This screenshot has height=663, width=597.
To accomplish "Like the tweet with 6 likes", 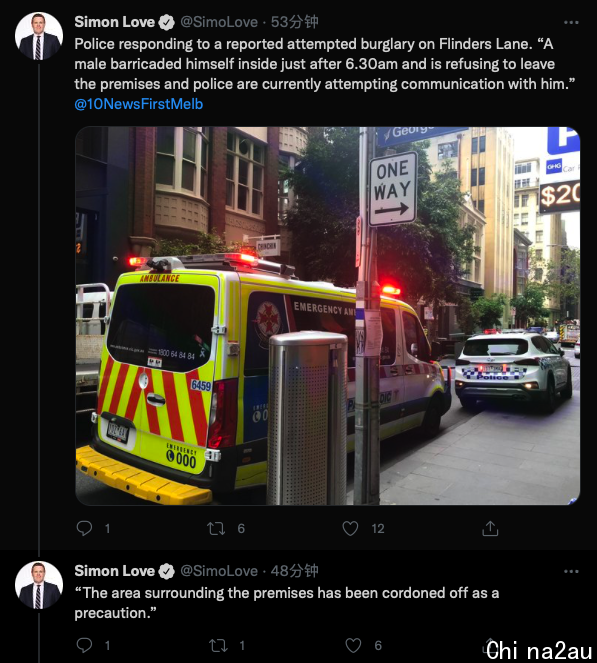I will (353, 645).
